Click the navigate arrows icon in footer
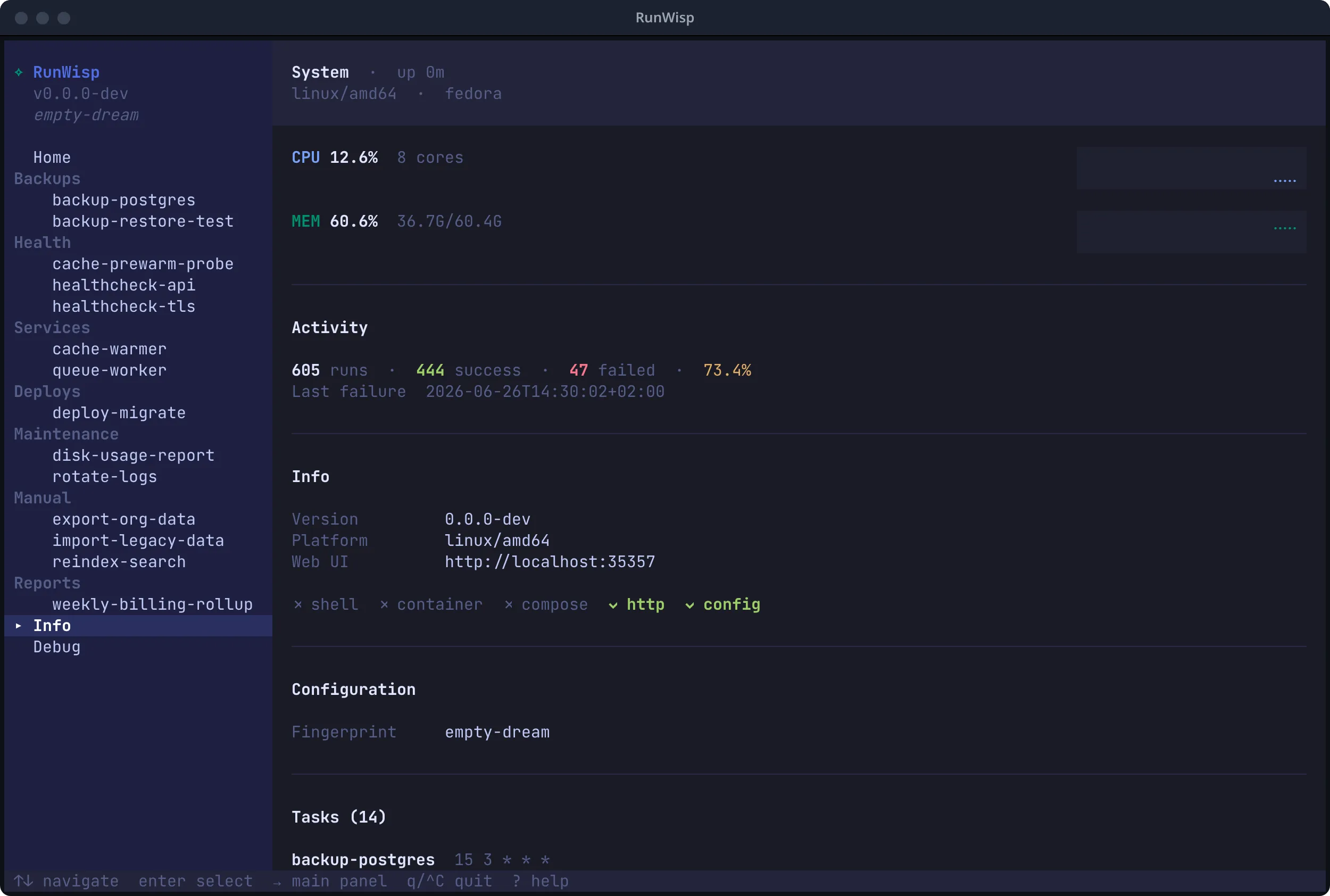 (x=23, y=881)
